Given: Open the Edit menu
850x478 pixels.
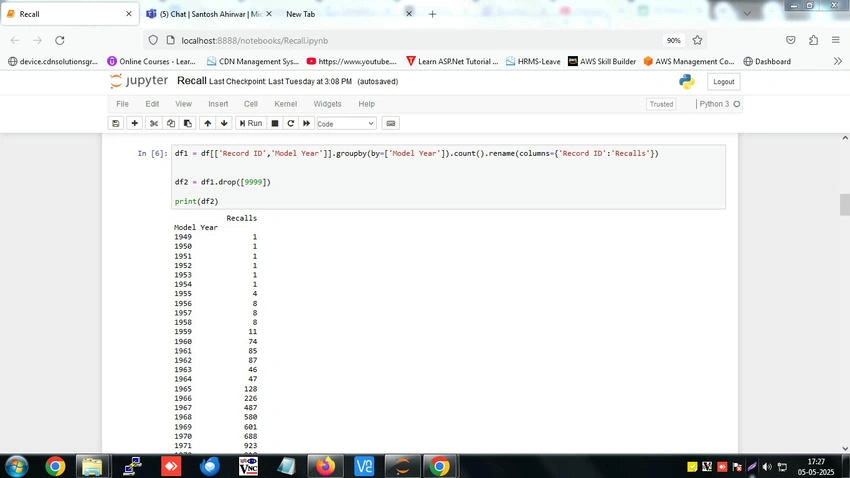Looking at the screenshot, I should pos(152,104).
